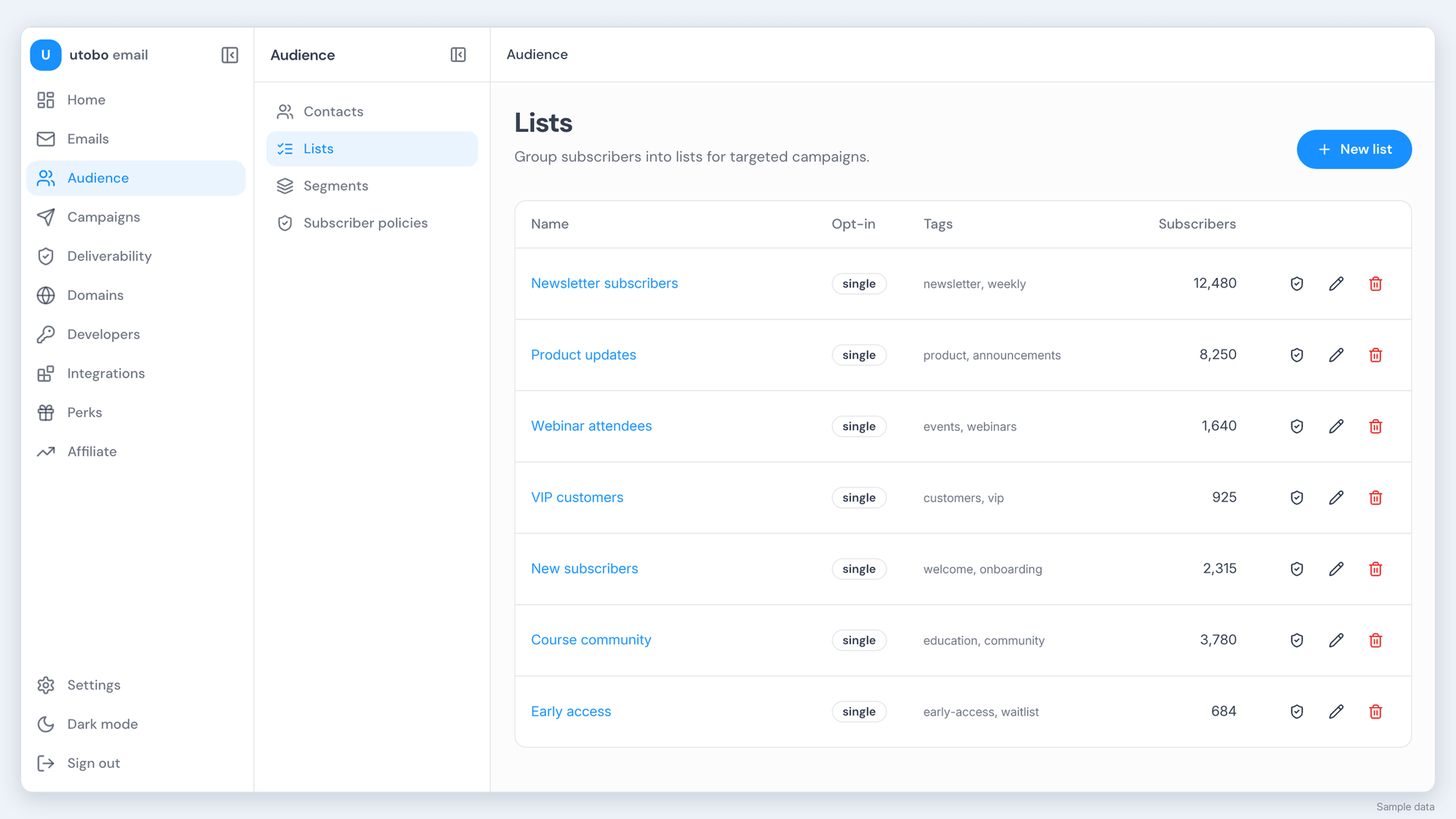Edit the Early access list

pos(1336,712)
